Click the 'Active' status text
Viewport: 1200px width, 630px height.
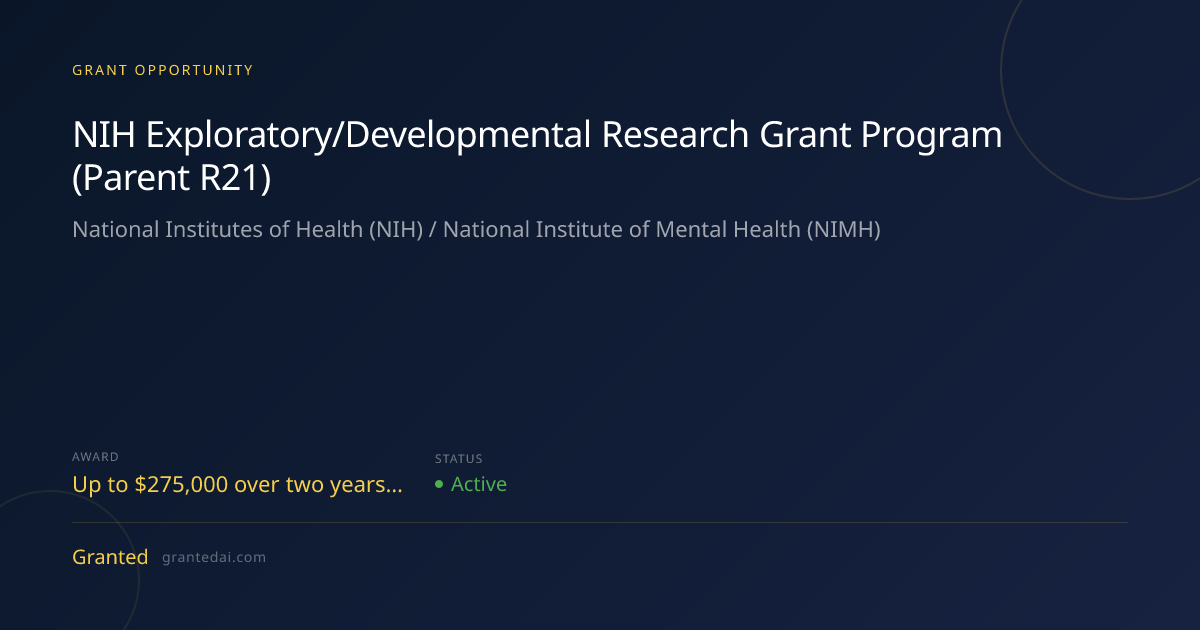[x=479, y=484]
